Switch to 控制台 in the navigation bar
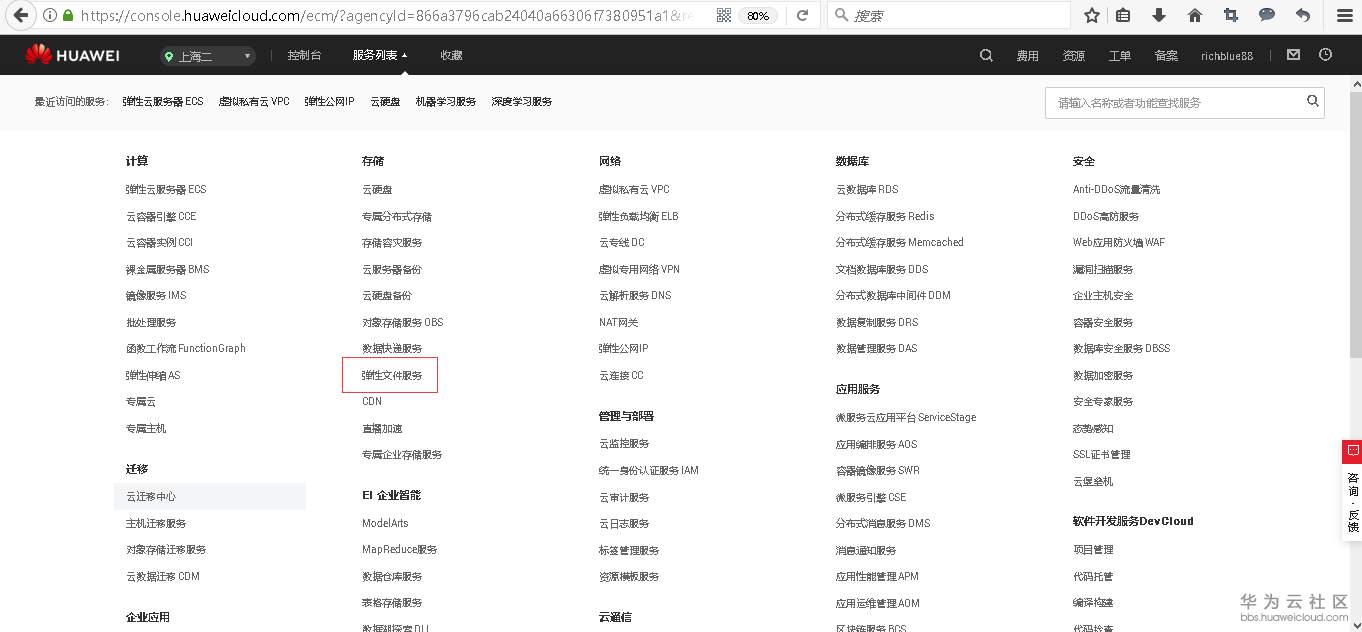This screenshot has width=1362, height=632. [x=304, y=55]
